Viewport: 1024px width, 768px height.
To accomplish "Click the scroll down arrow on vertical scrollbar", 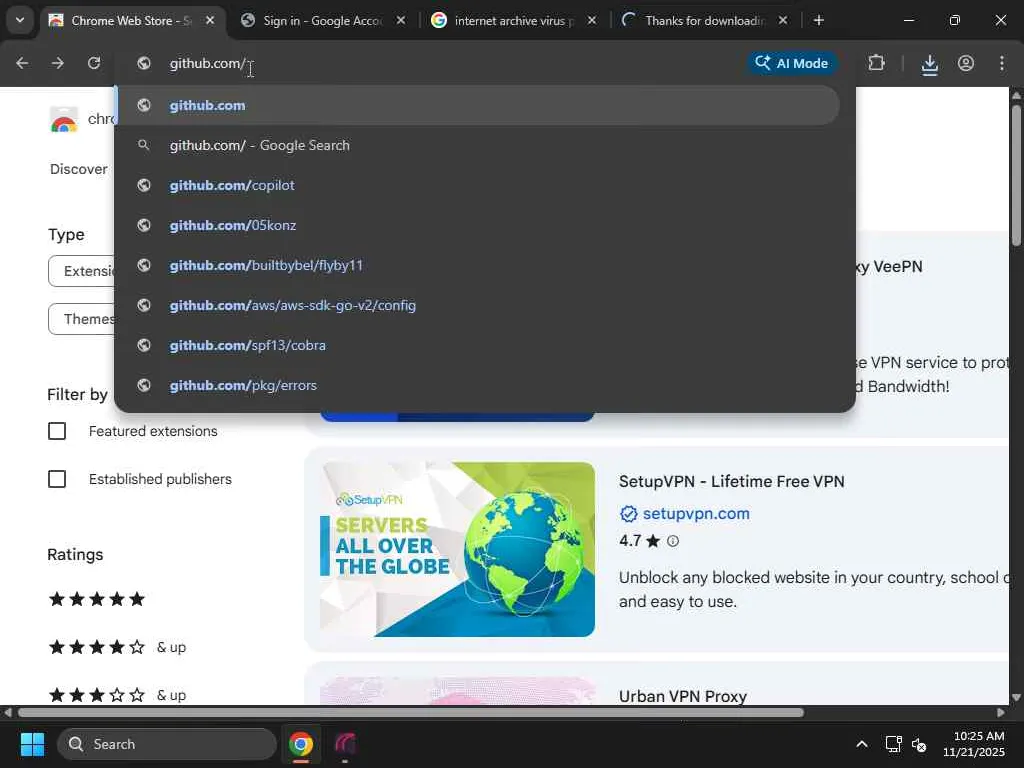I will [x=1016, y=697].
